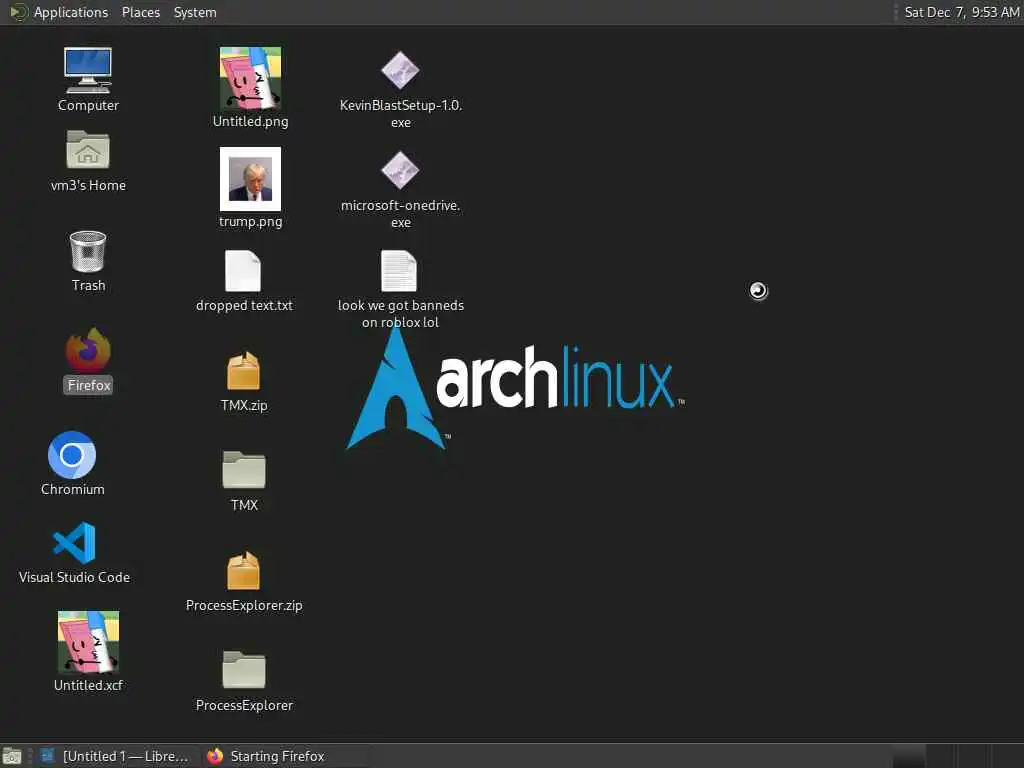The height and width of the screenshot is (768, 1024).
Task: Select the Untitled.xcf file icon
Action: (88, 642)
